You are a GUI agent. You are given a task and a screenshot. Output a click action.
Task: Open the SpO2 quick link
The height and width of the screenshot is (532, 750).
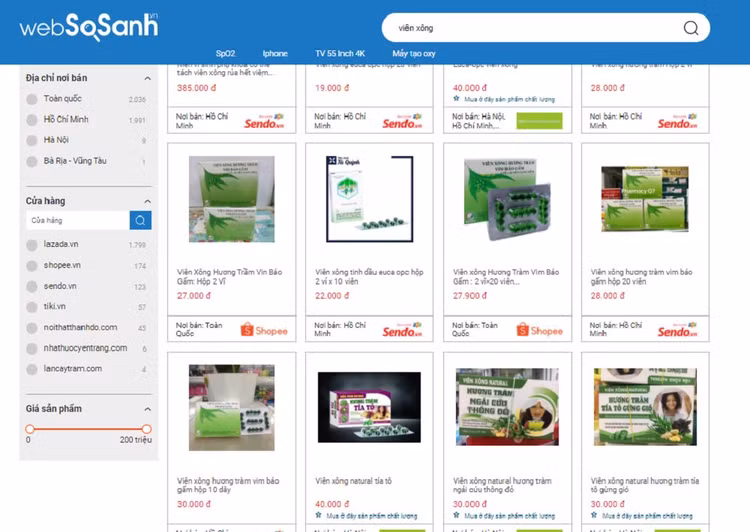(225, 53)
